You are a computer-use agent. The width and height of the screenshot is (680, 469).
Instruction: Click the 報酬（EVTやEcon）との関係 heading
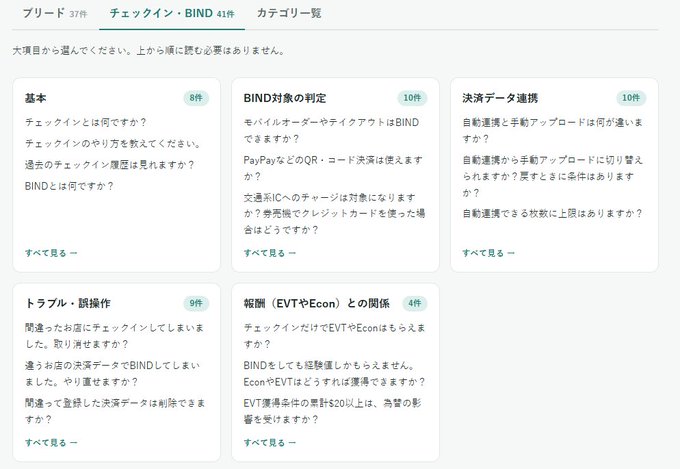(x=317, y=303)
